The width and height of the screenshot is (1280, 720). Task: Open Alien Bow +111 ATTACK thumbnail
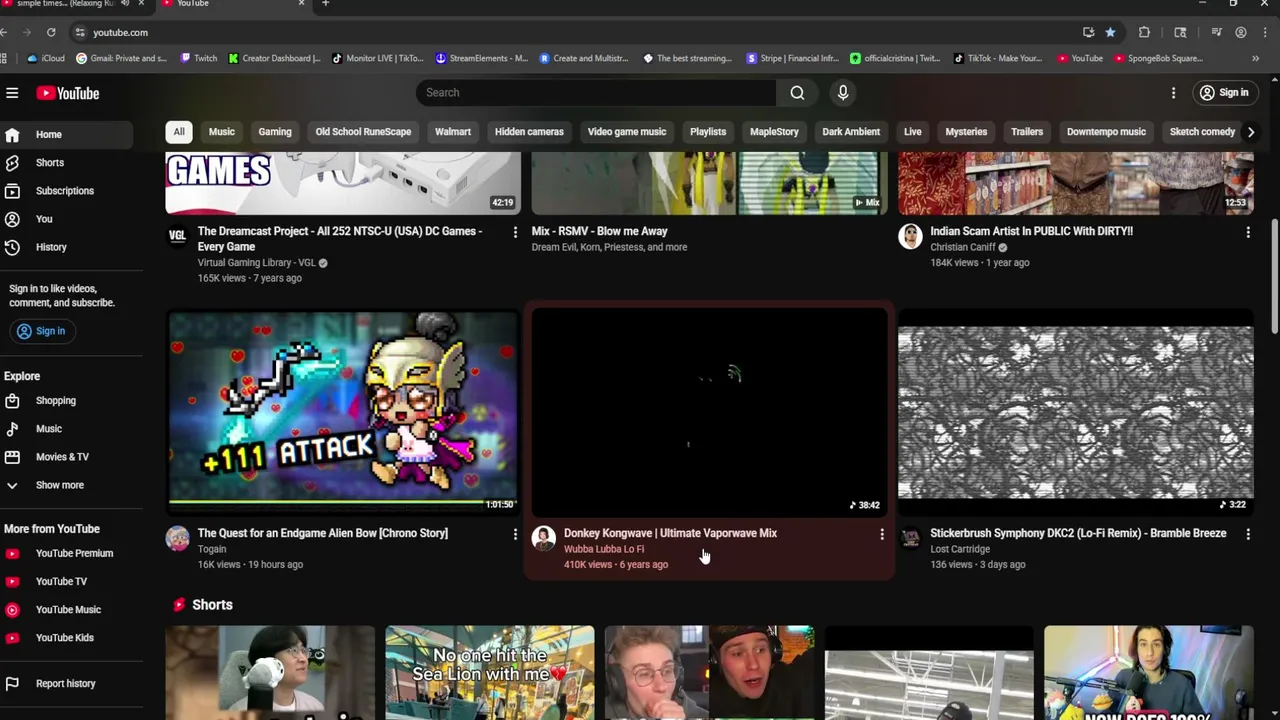pos(343,410)
